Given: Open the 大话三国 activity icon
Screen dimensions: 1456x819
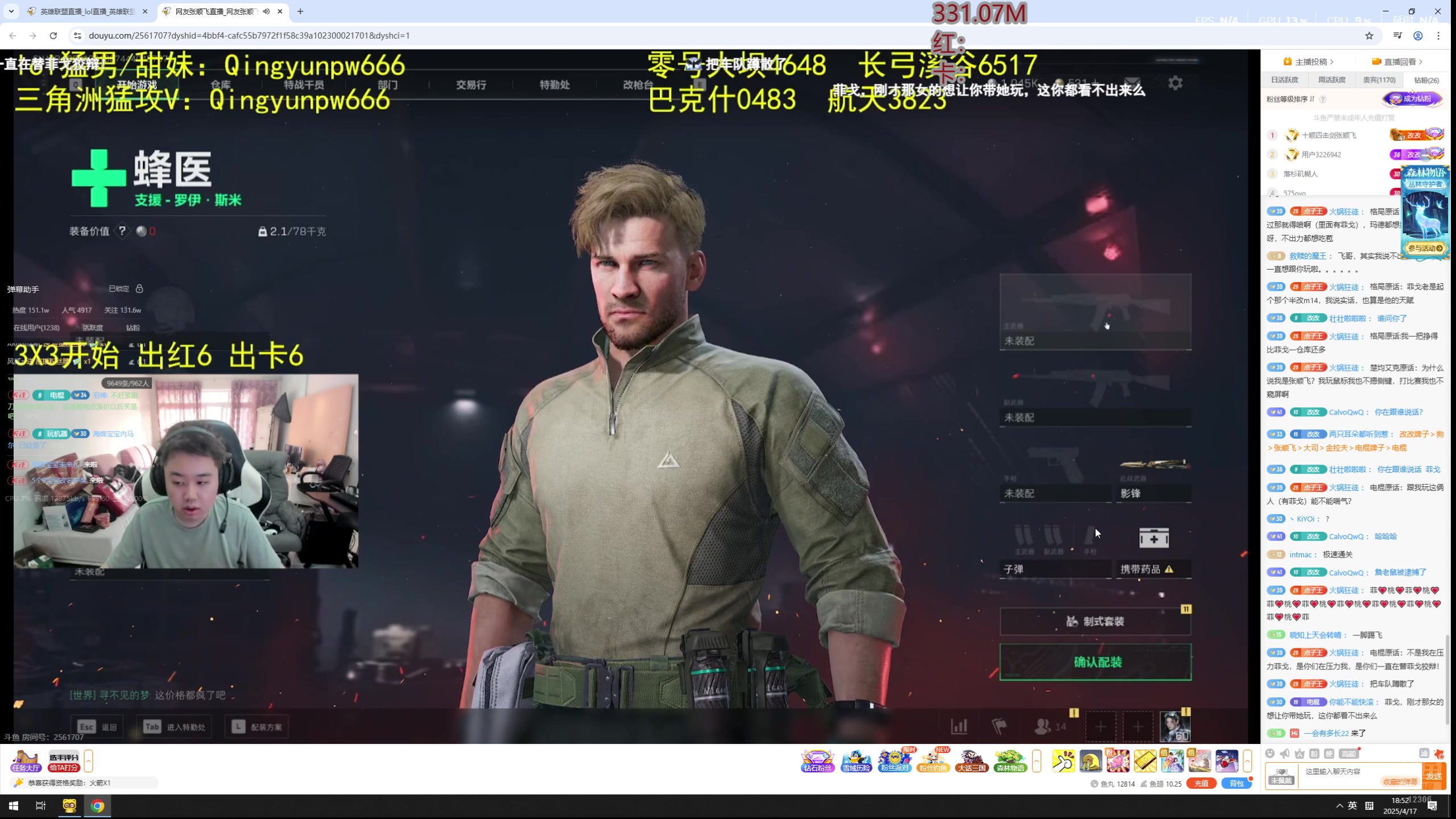Looking at the screenshot, I should tap(971, 761).
